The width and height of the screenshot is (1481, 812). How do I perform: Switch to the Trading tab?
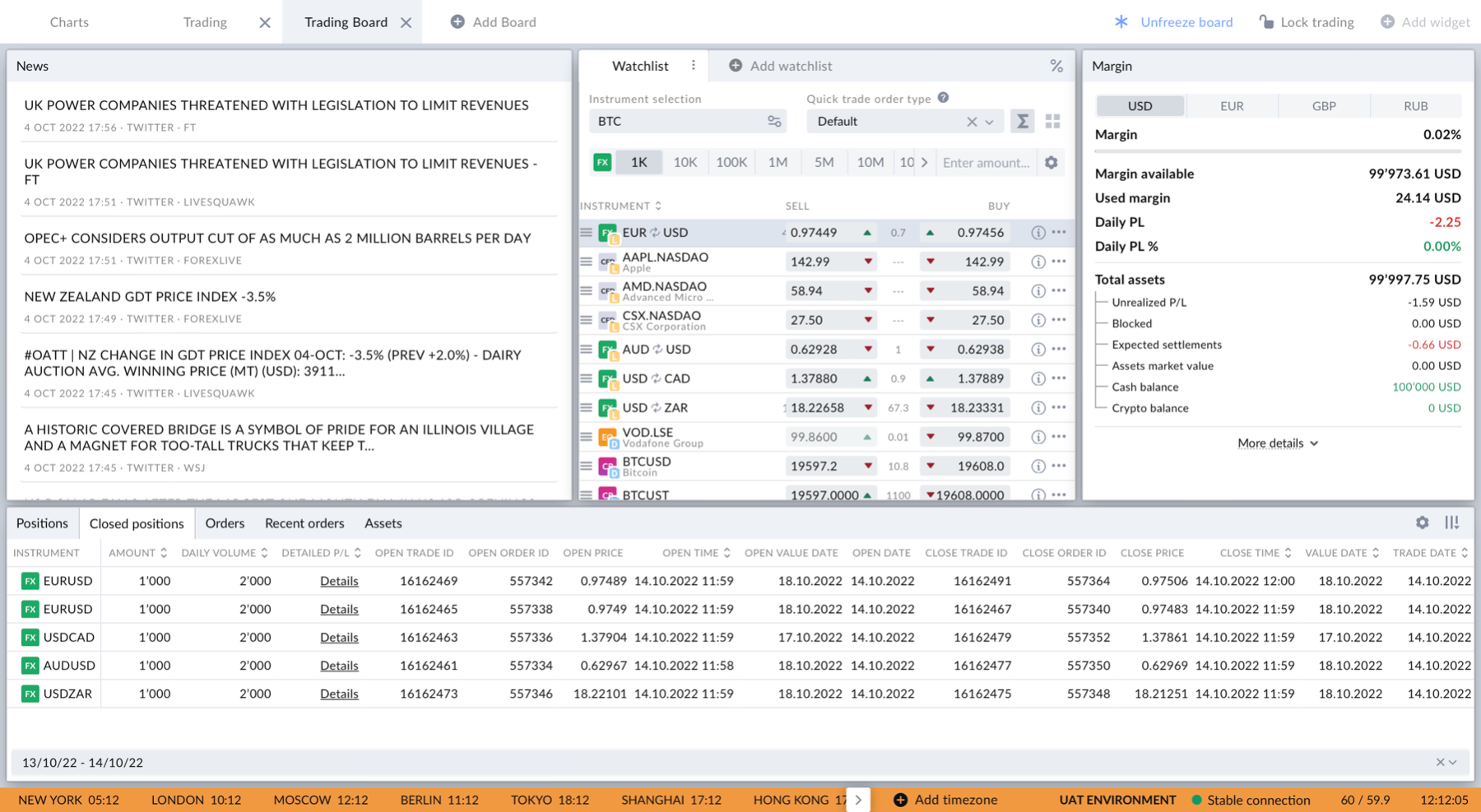205,22
